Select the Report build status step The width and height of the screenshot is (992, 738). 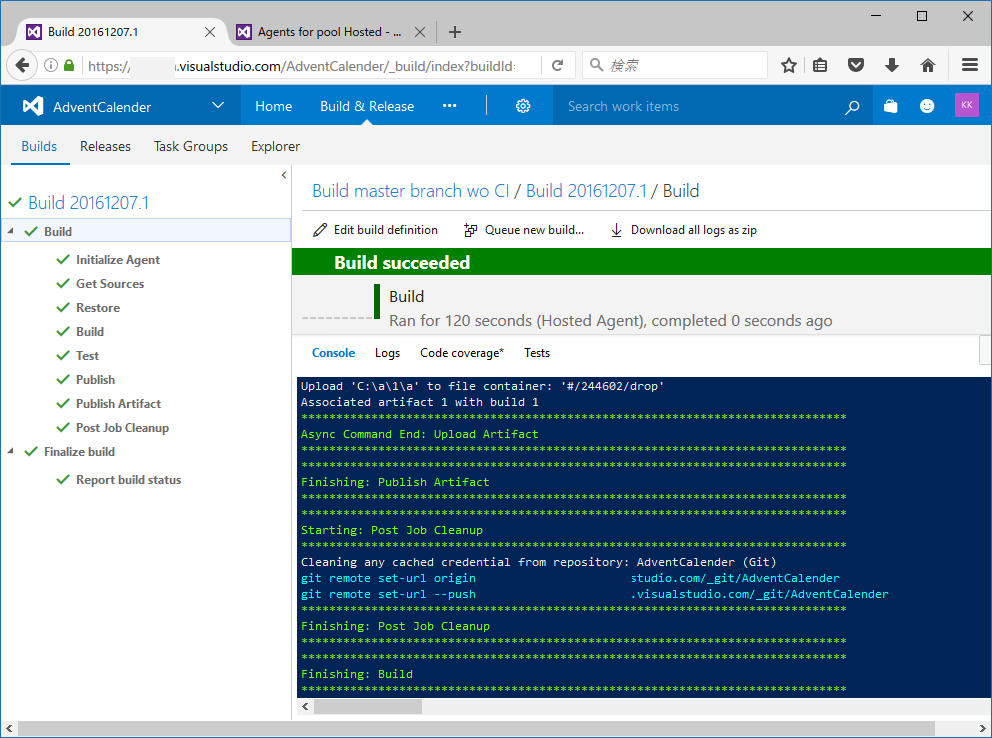128,480
